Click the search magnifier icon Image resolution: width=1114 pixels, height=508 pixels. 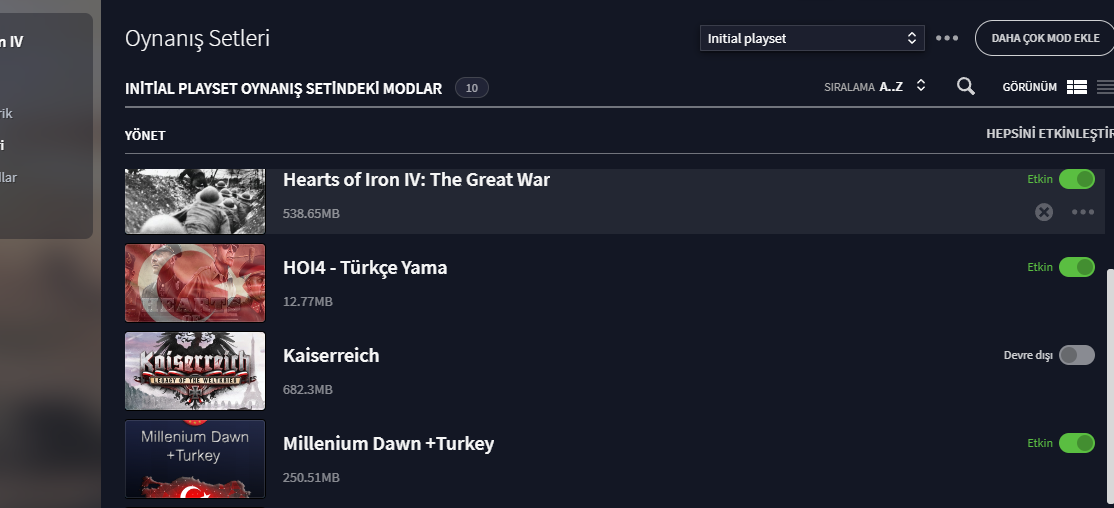tap(965, 87)
